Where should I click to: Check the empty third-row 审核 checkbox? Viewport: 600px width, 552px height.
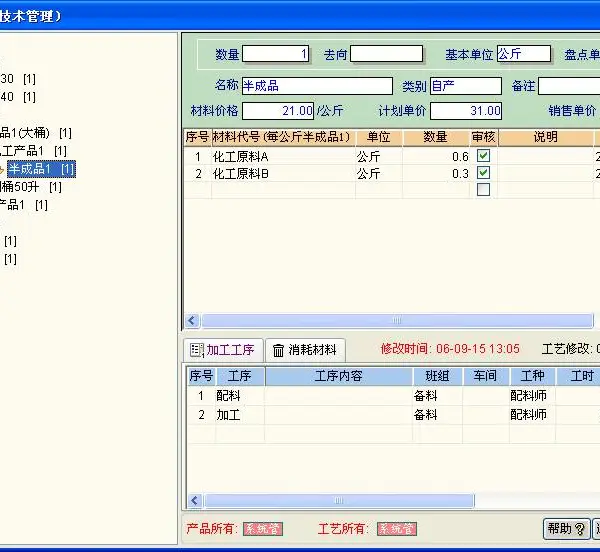[483, 189]
